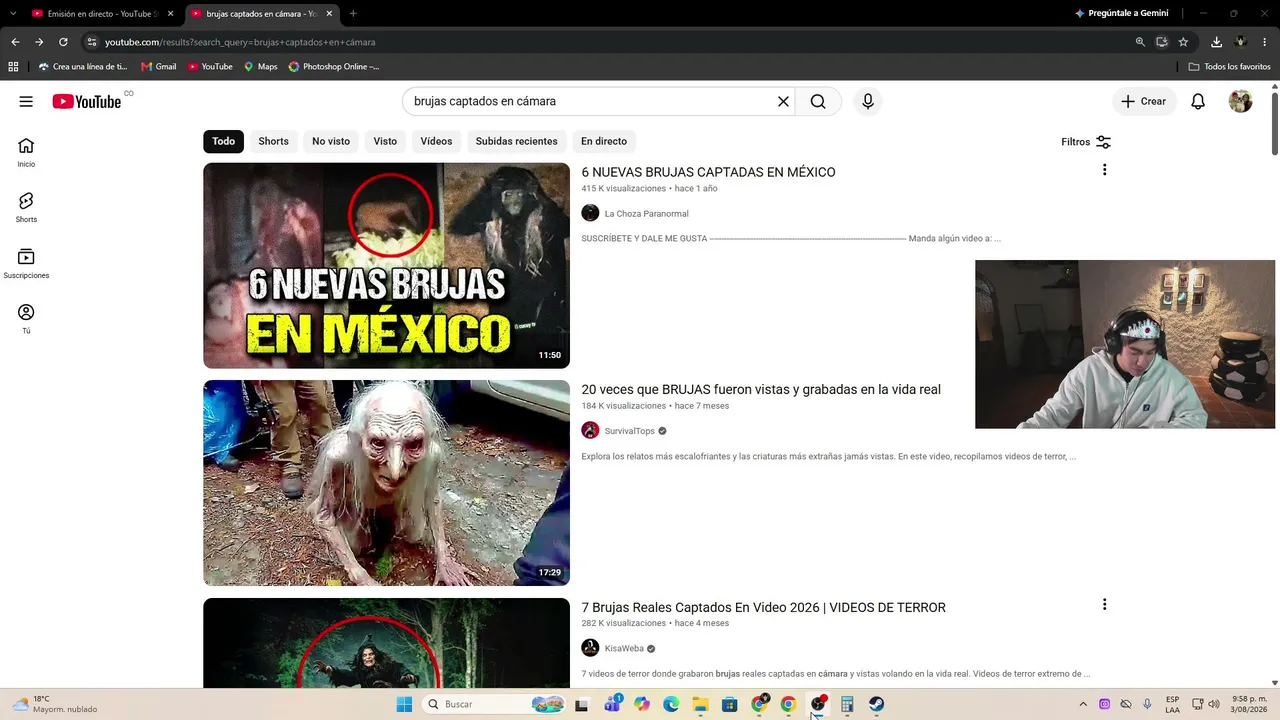Viewport: 1280px width, 720px height.
Task: Filter results by Subidas recientes chip
Action: point(516,141)
